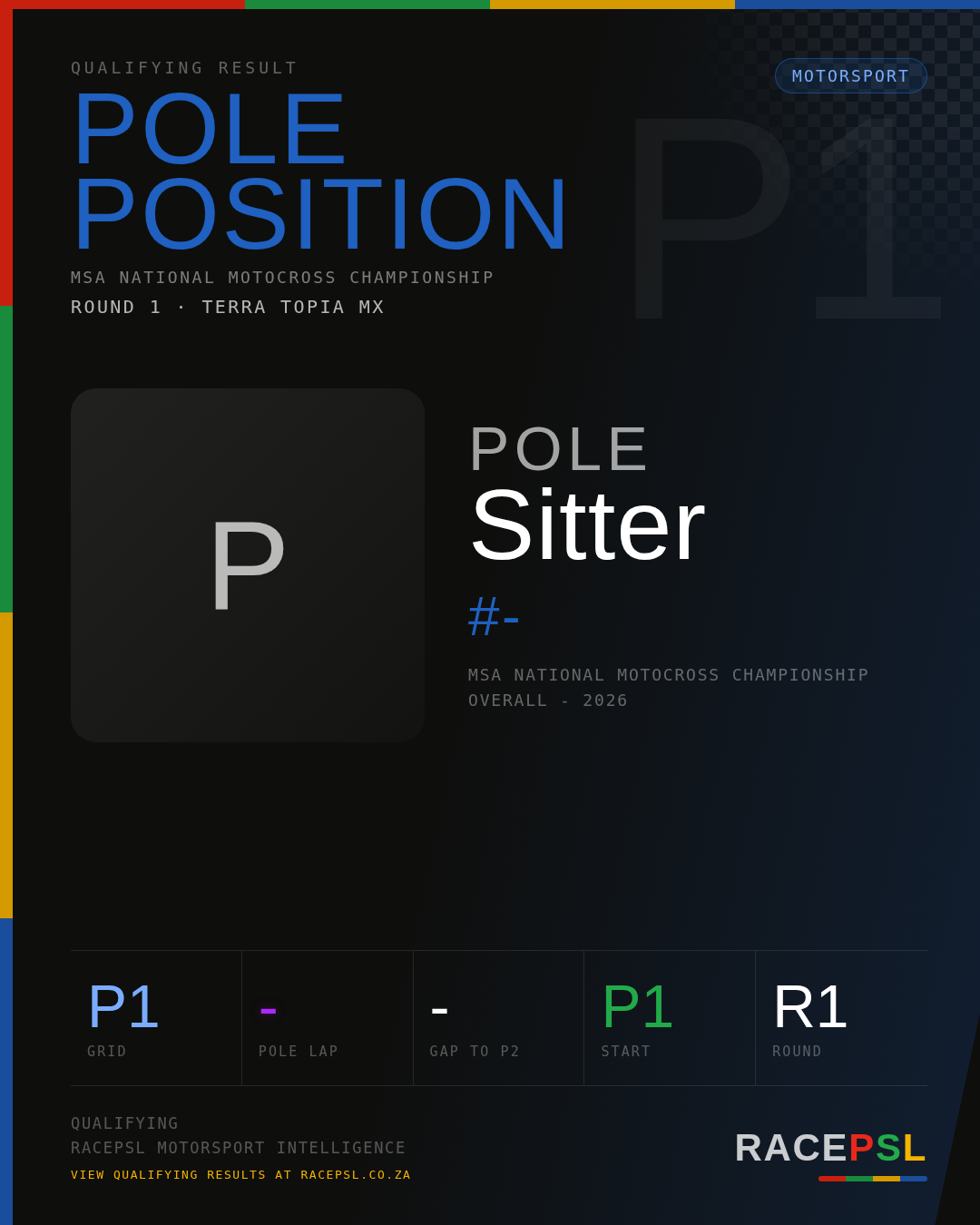The height and width of the screenshot is (1225, 980).
Task: Click the yellow segment of the top bar
Action: click(612, 5)
